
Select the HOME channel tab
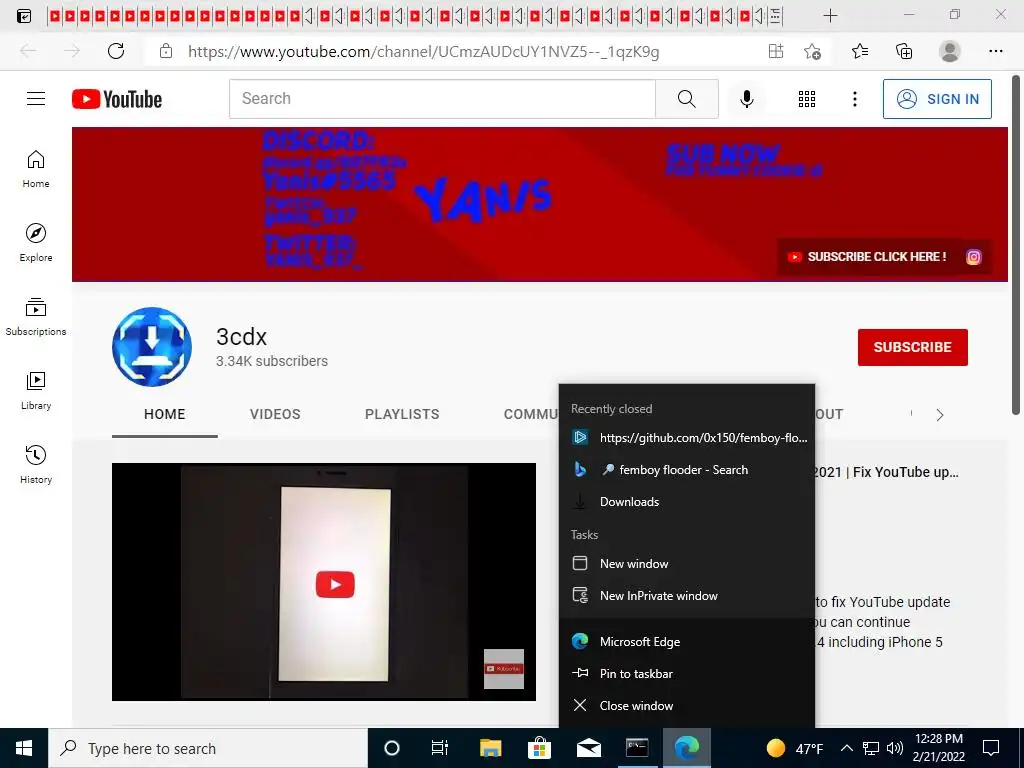165,414
